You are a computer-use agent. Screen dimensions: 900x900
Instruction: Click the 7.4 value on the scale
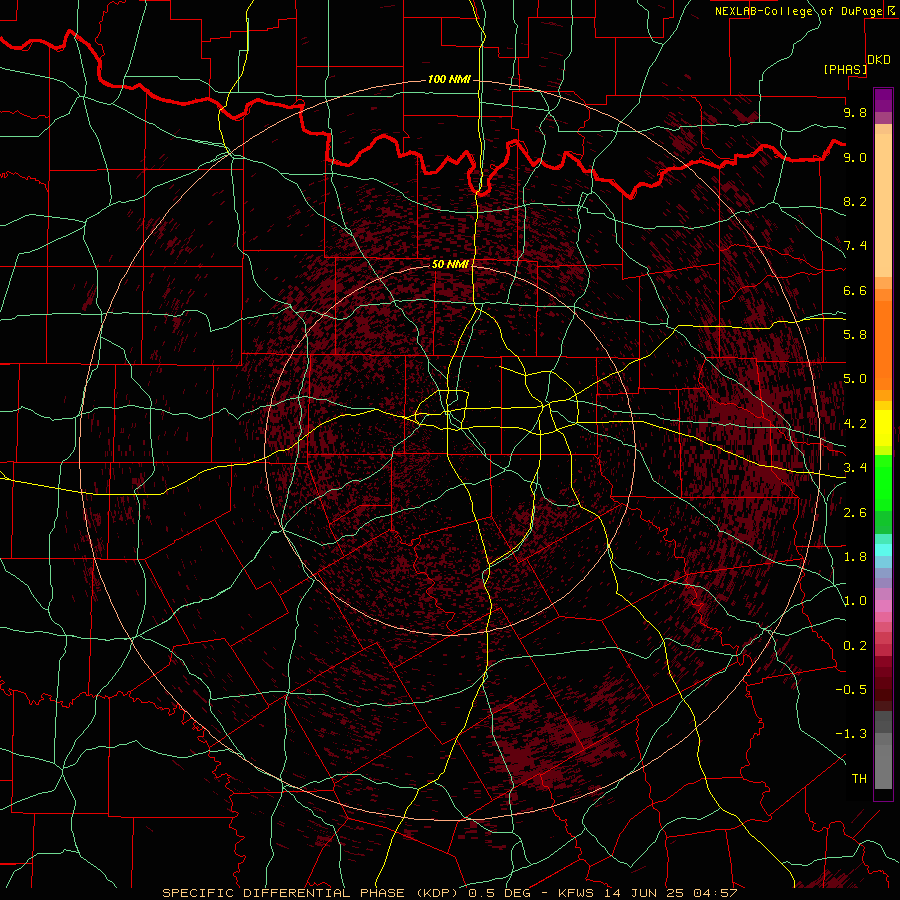point(855,246)
